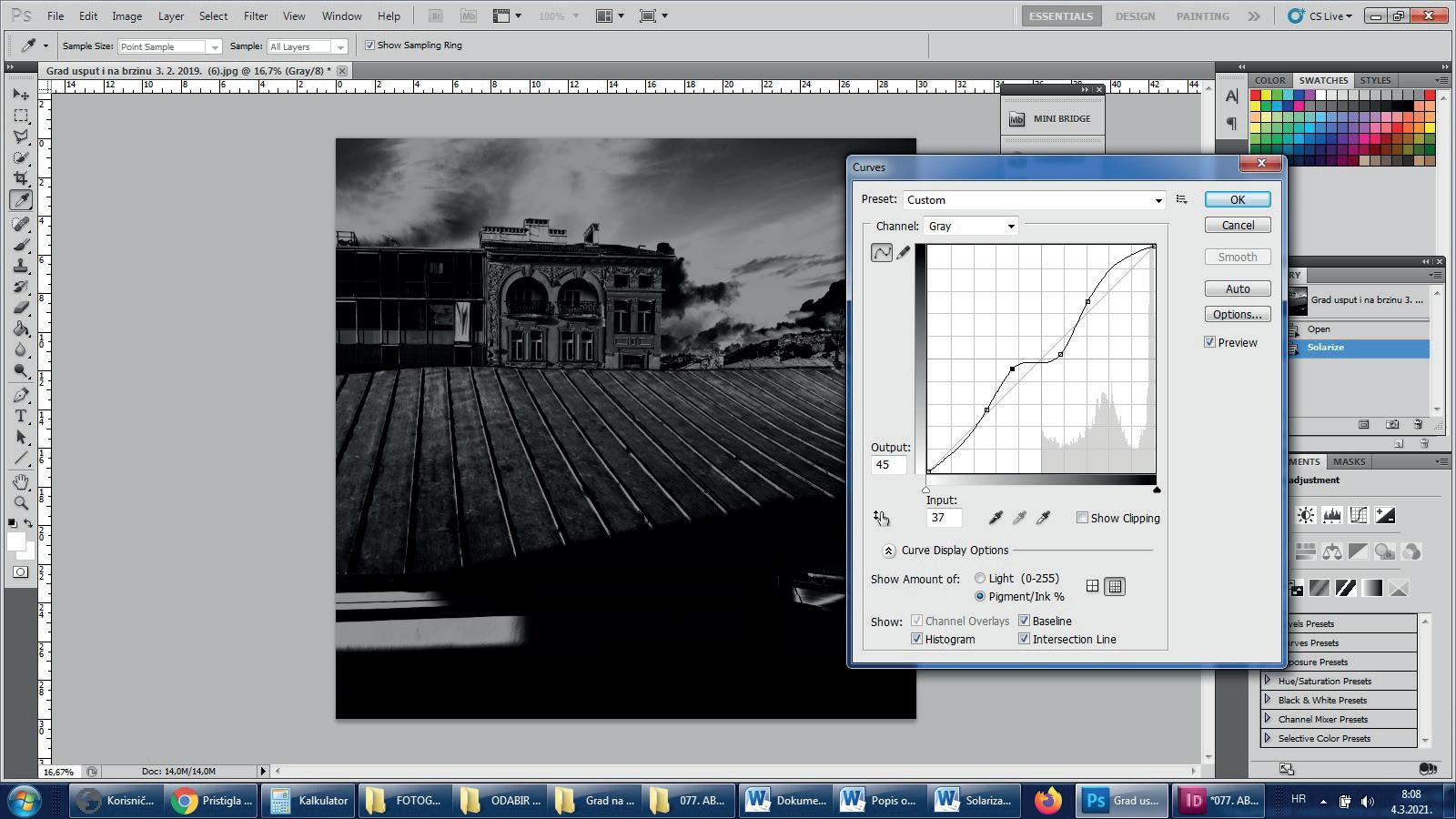Click OK in the Curves dialog
The width and height of the screenshot is (1456, 819).
pyautogui.click(x=1238, y=199)
